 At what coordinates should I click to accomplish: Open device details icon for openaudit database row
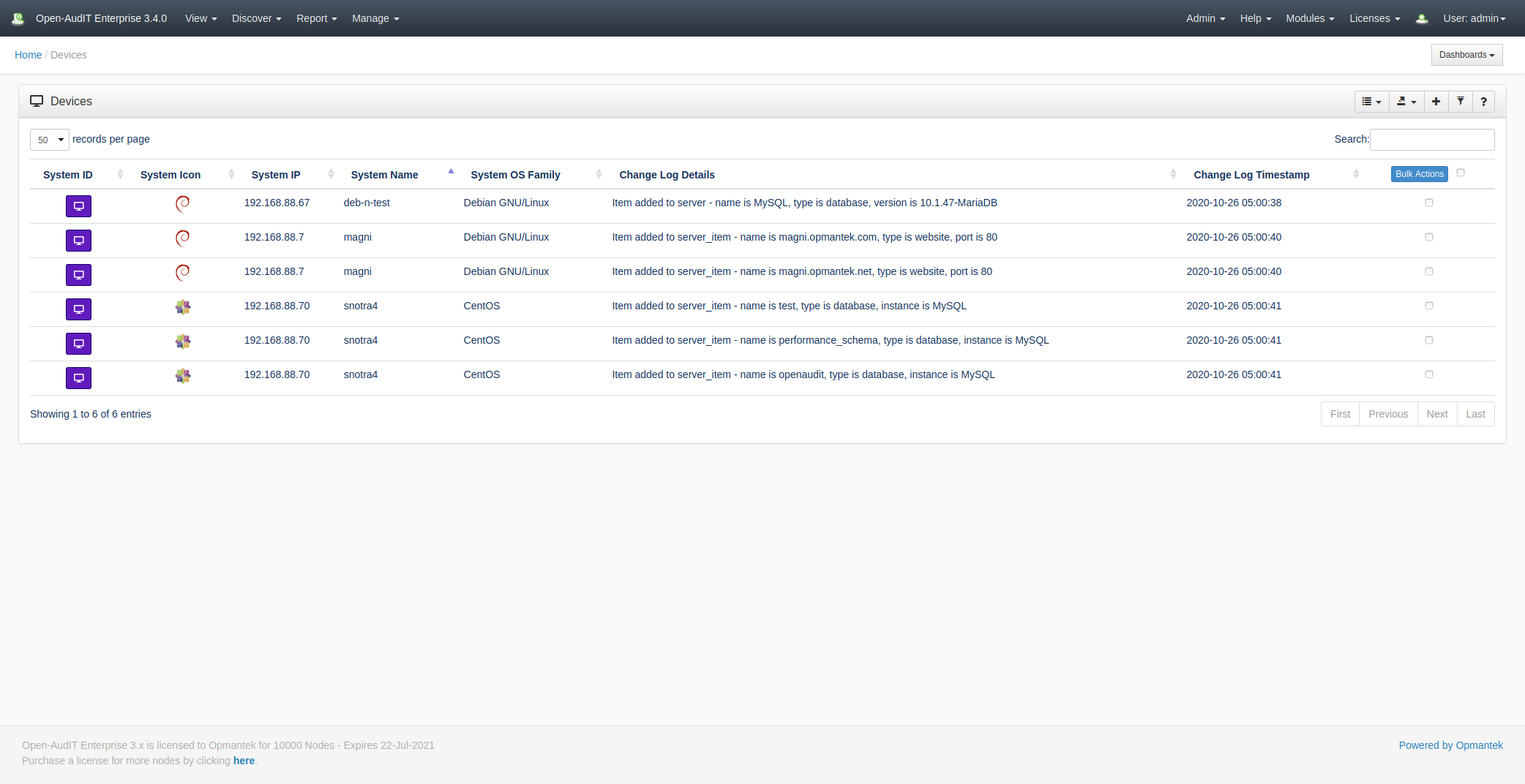[x=78, y=378]
